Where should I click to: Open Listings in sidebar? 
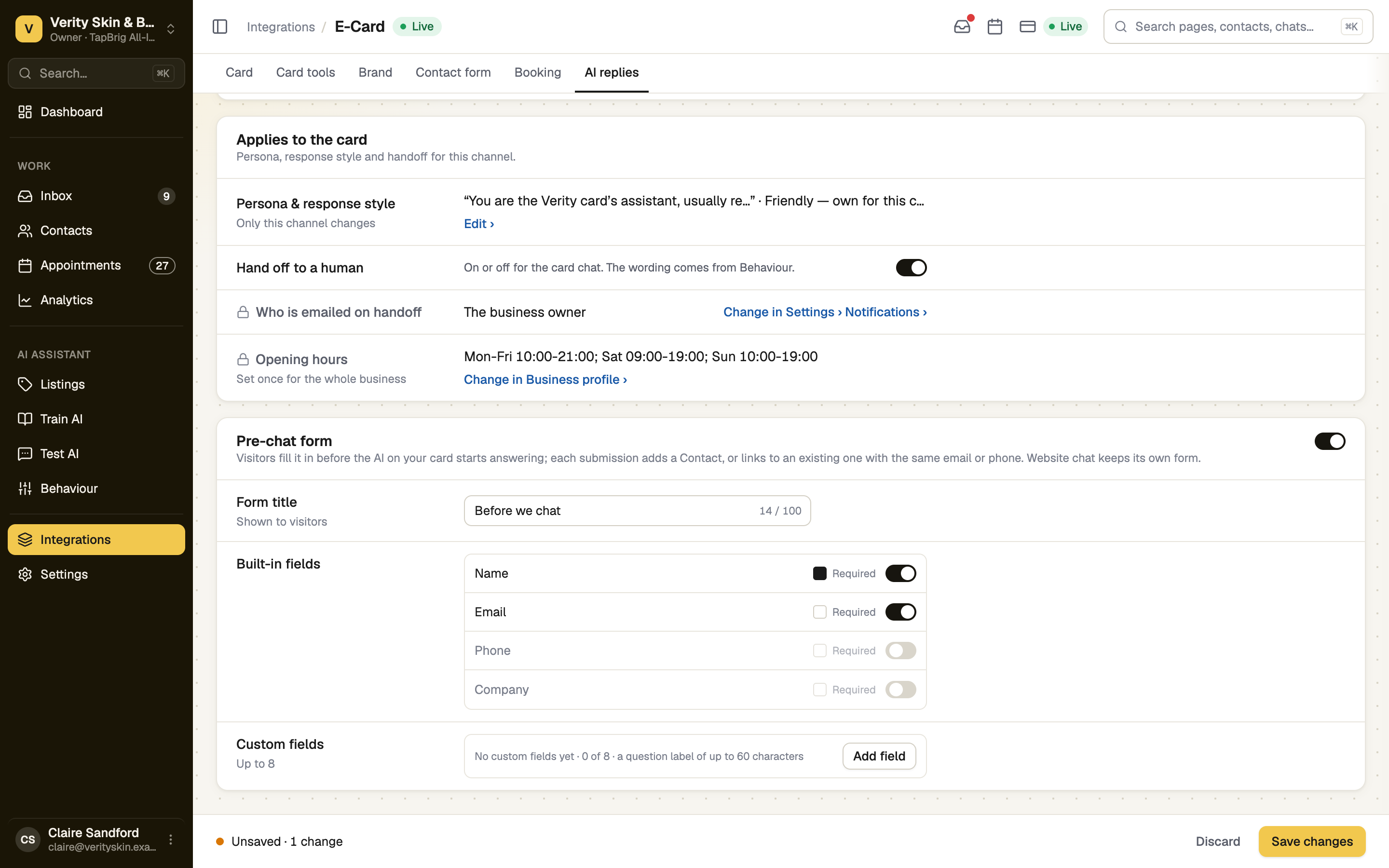point(96,384)
